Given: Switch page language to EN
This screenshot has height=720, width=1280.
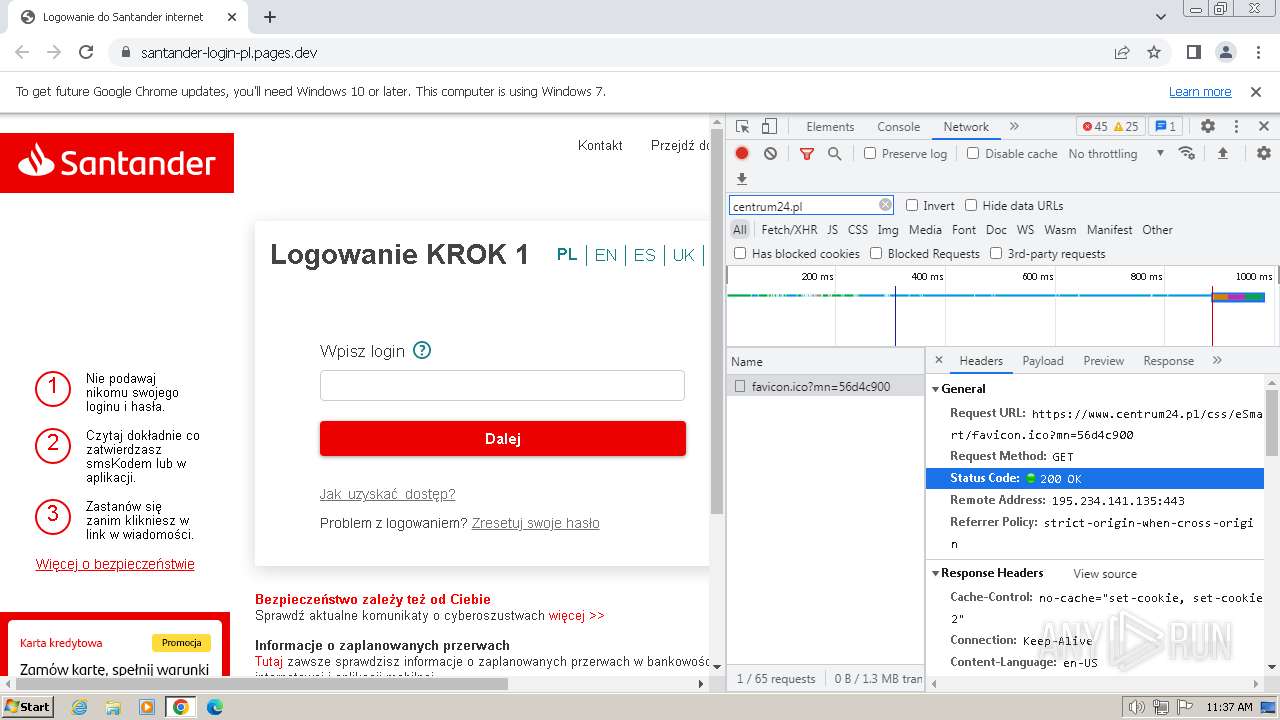Looking at the screenshot, I should pos(606,255).
